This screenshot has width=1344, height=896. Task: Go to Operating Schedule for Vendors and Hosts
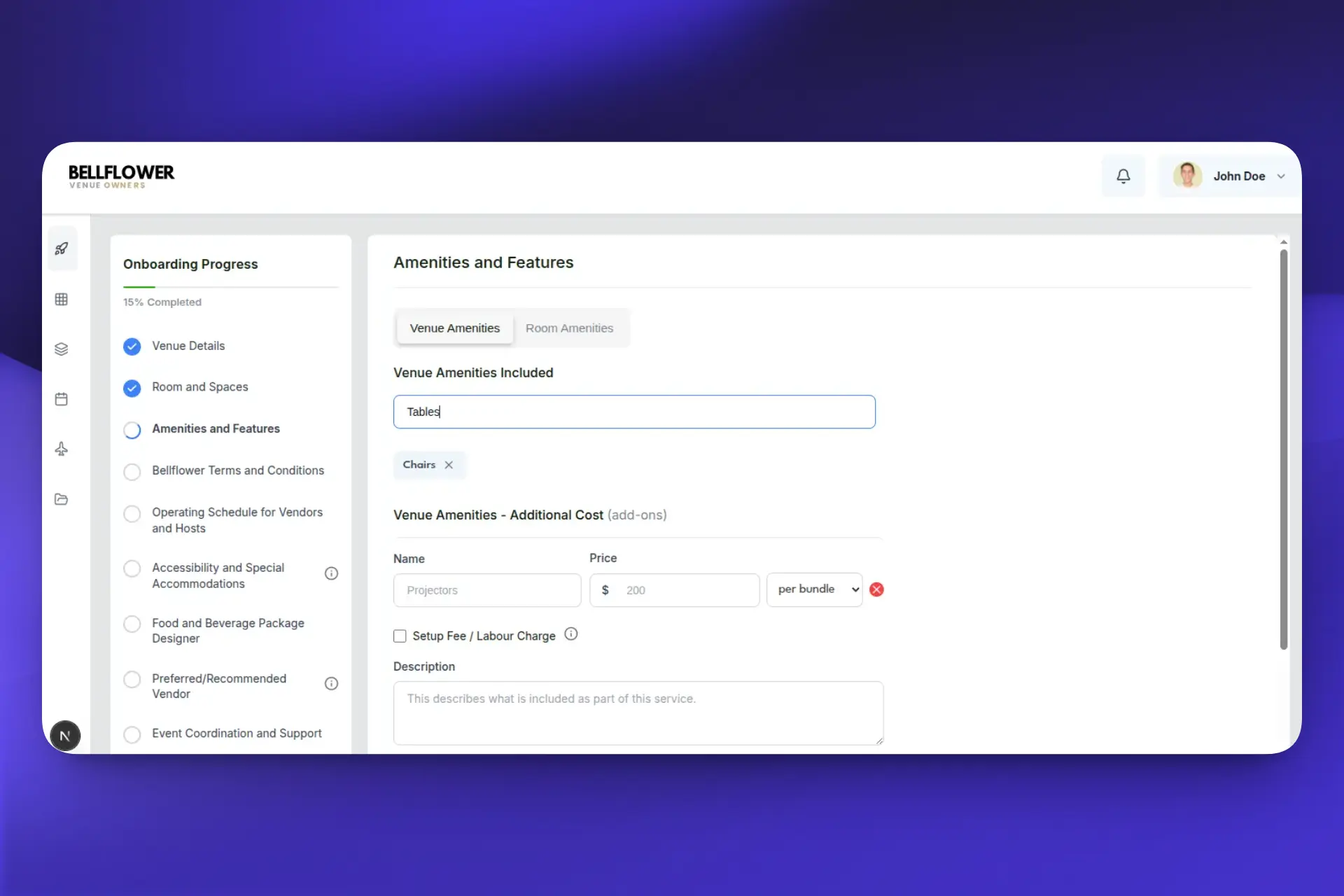pos(237,520)
